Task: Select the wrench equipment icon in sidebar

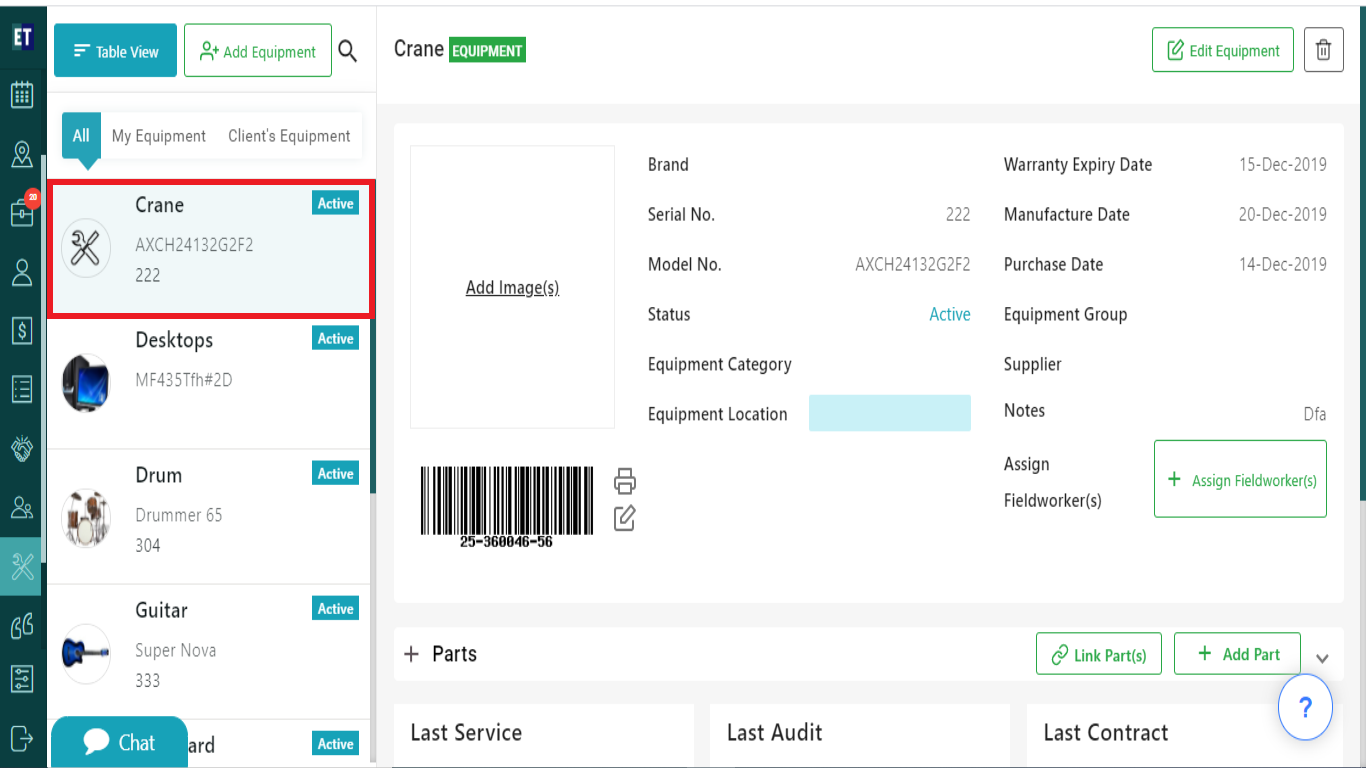Action: 22,566
